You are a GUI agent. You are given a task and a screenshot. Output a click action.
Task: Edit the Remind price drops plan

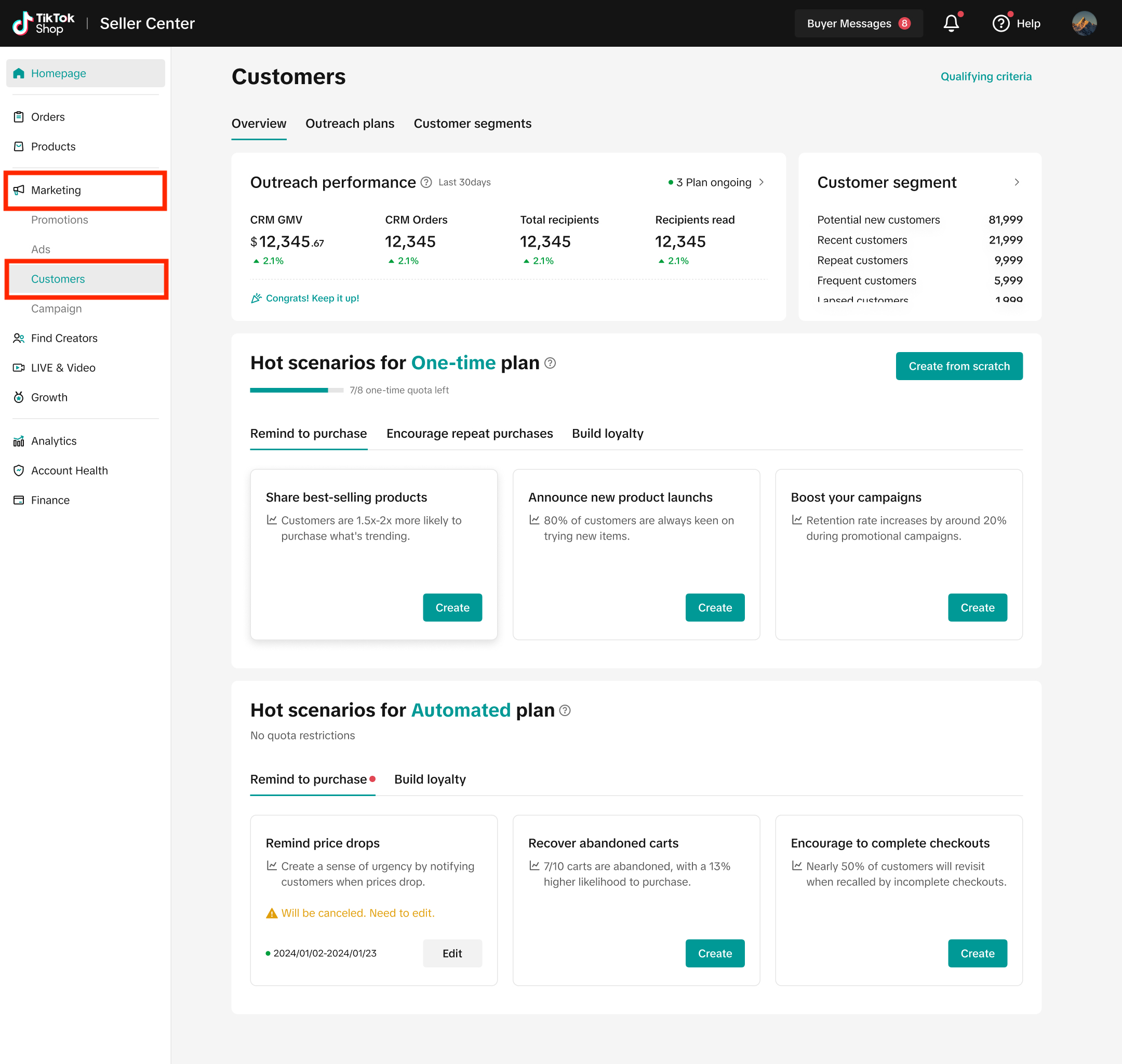[451, 953]
